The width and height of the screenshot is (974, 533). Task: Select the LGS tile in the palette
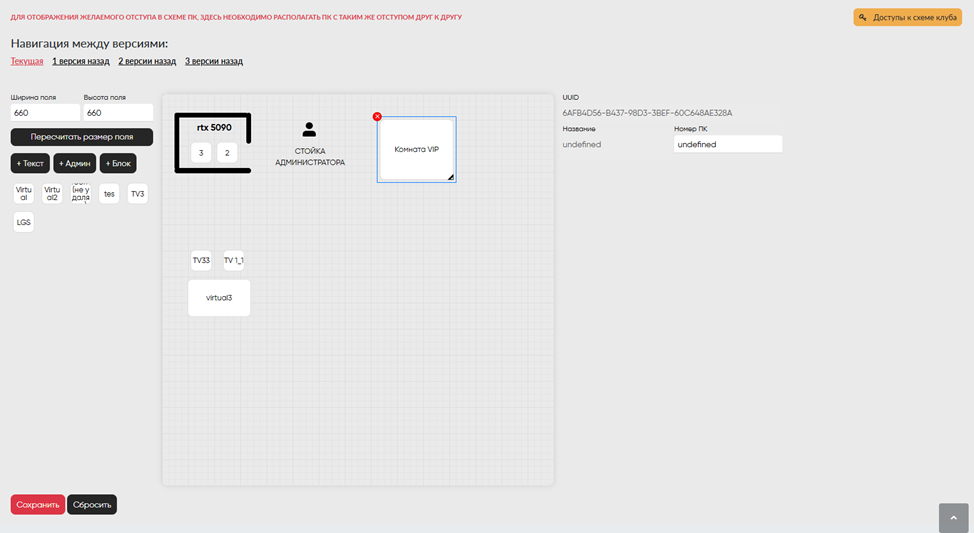[x=24, y=222]
